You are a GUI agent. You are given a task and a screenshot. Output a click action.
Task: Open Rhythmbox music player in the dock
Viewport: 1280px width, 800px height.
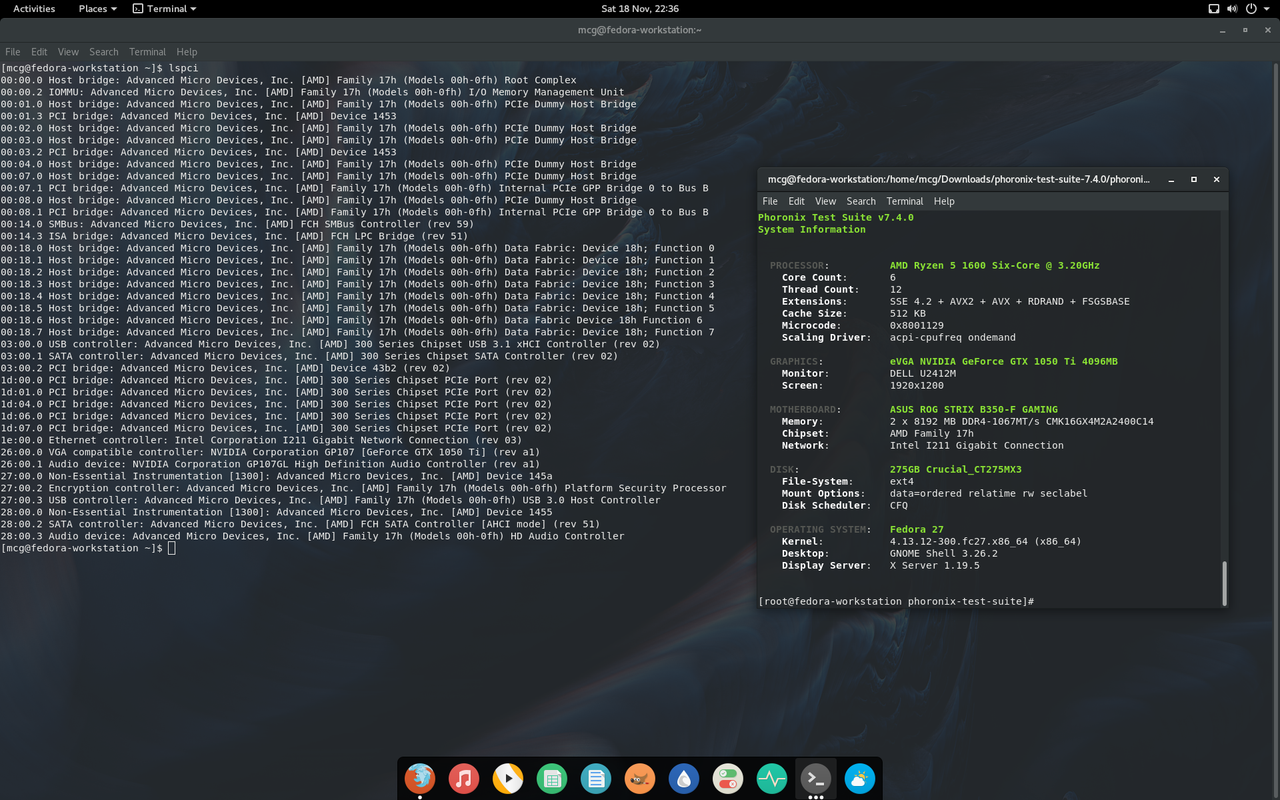tap(464, 779)
